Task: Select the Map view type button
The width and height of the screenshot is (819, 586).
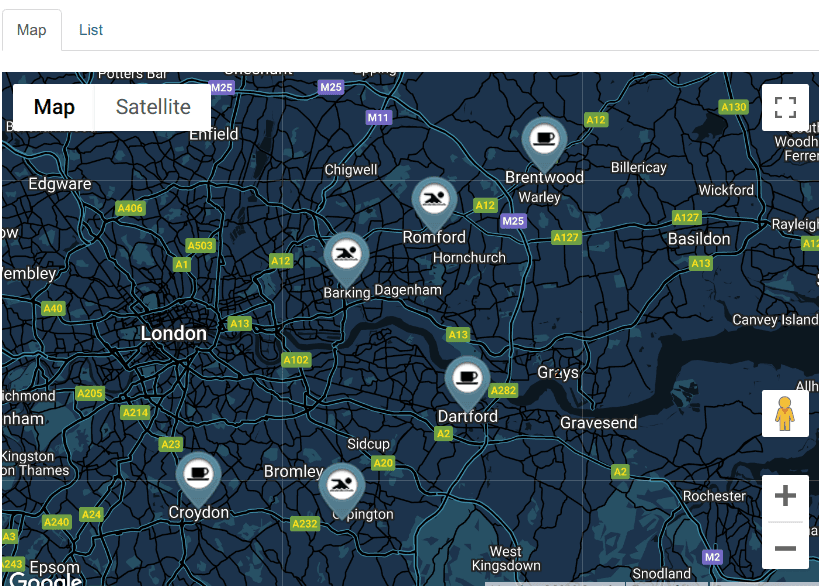Action: click(54, 107)
